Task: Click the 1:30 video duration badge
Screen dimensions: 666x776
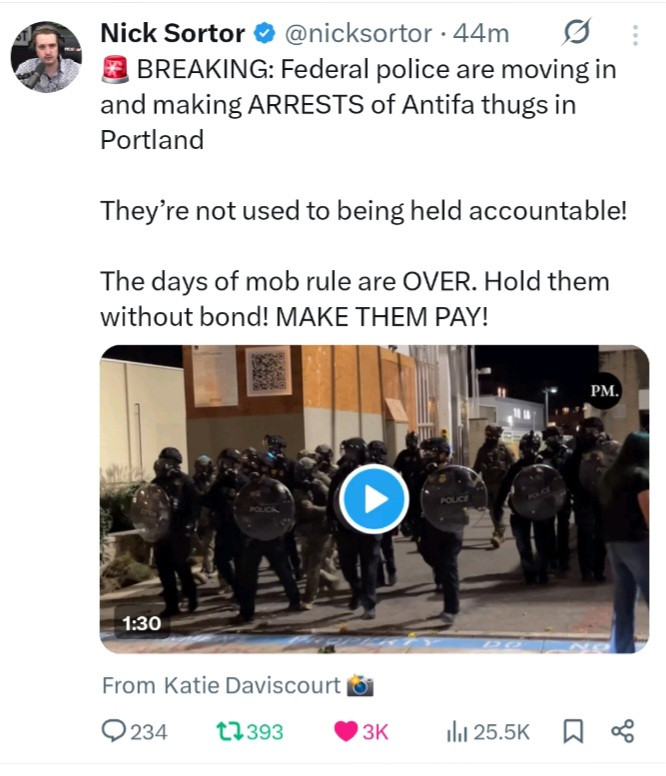Action: pos(140,623)
